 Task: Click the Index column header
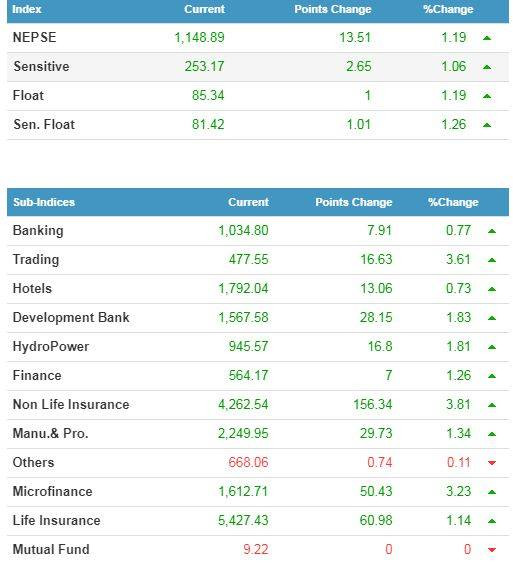pos(27,9)
